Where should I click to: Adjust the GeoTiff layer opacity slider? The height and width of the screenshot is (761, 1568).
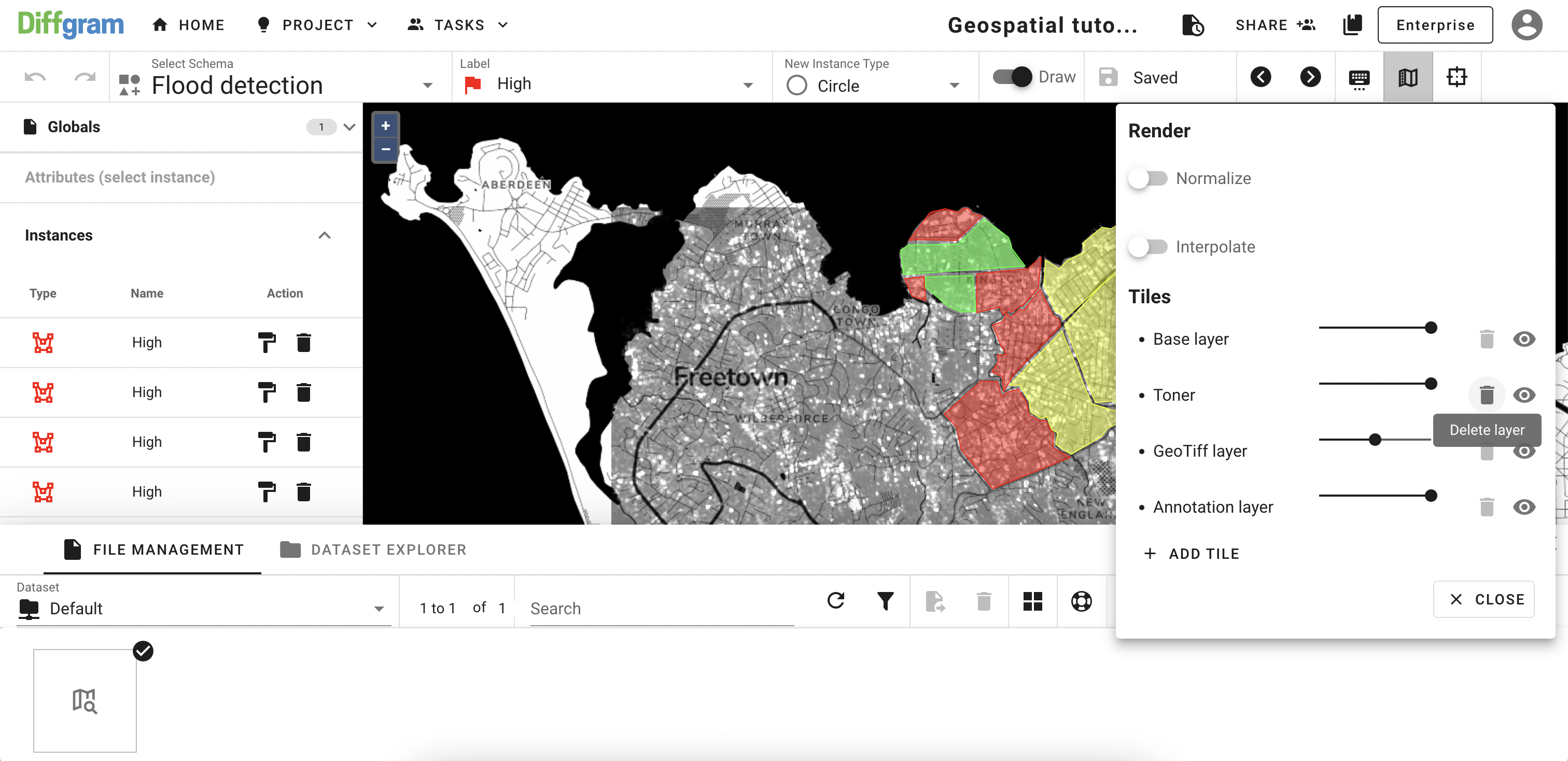click(1375, 439)
